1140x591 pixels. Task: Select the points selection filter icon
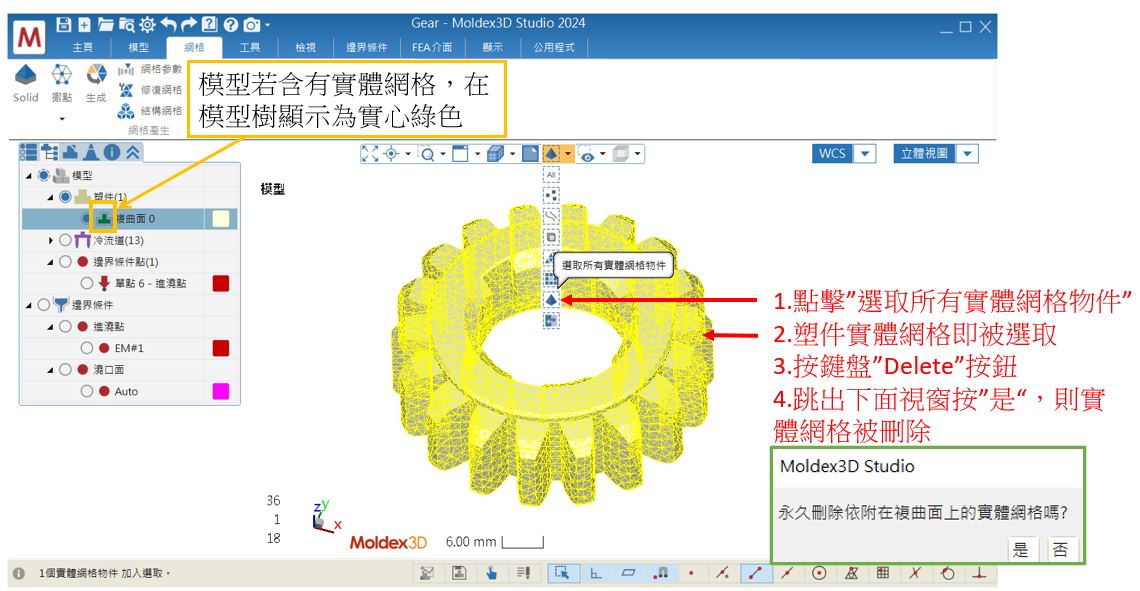[551, 195]
